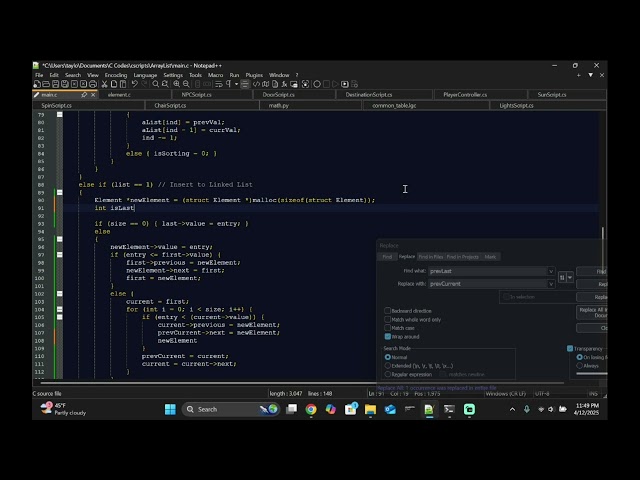Switch to Find in Files dialog tab
The image size is (640, 480).
point(431,257)
